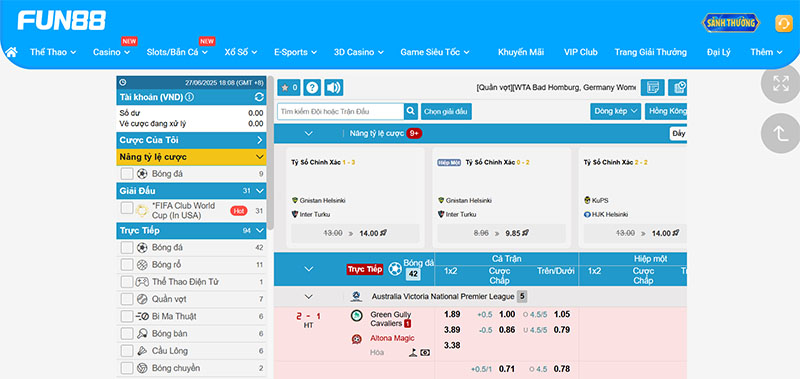Click the back-to-top arrow round button

point(781,134)
